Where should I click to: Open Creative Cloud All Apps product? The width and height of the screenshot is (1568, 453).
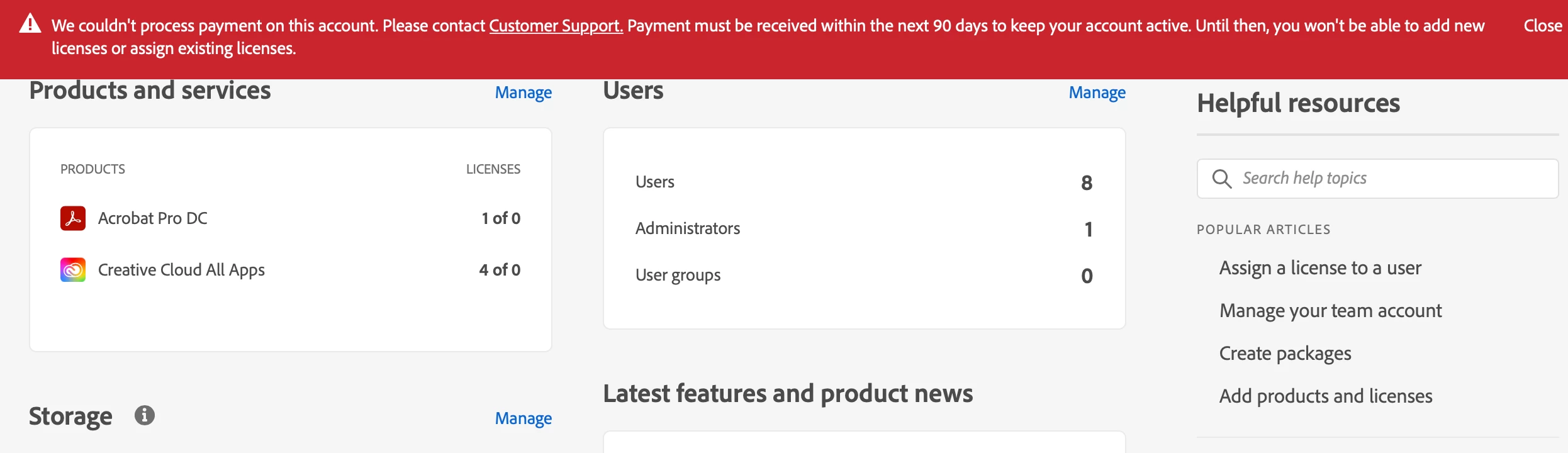click(181, 270)
